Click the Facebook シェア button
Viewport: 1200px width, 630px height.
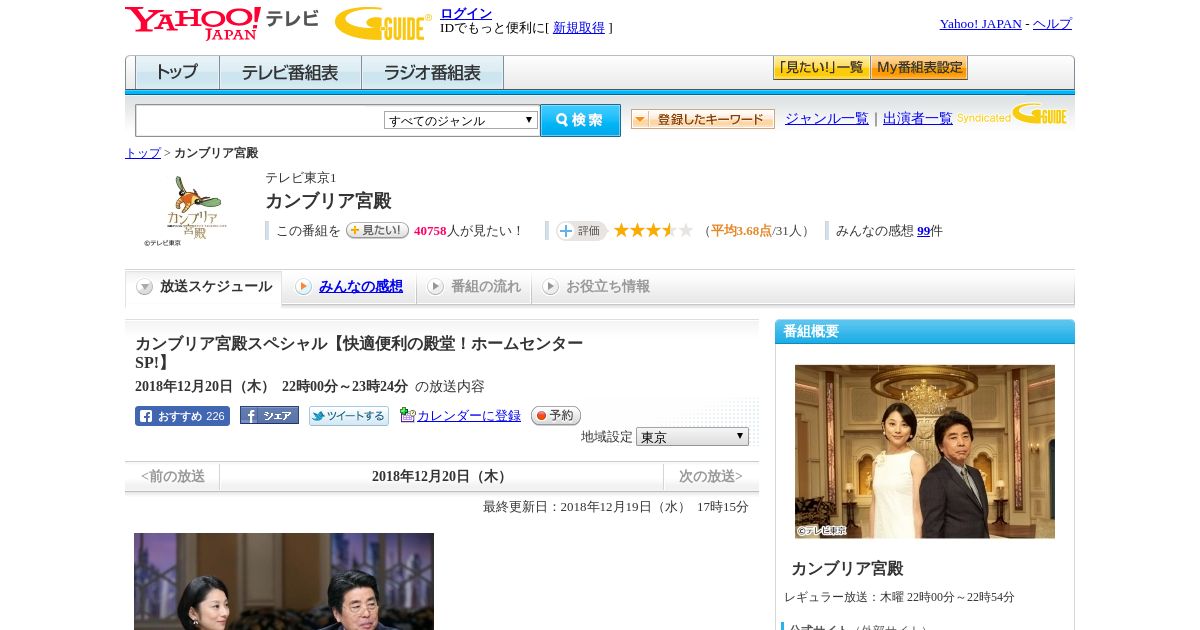tap(269, 415)
